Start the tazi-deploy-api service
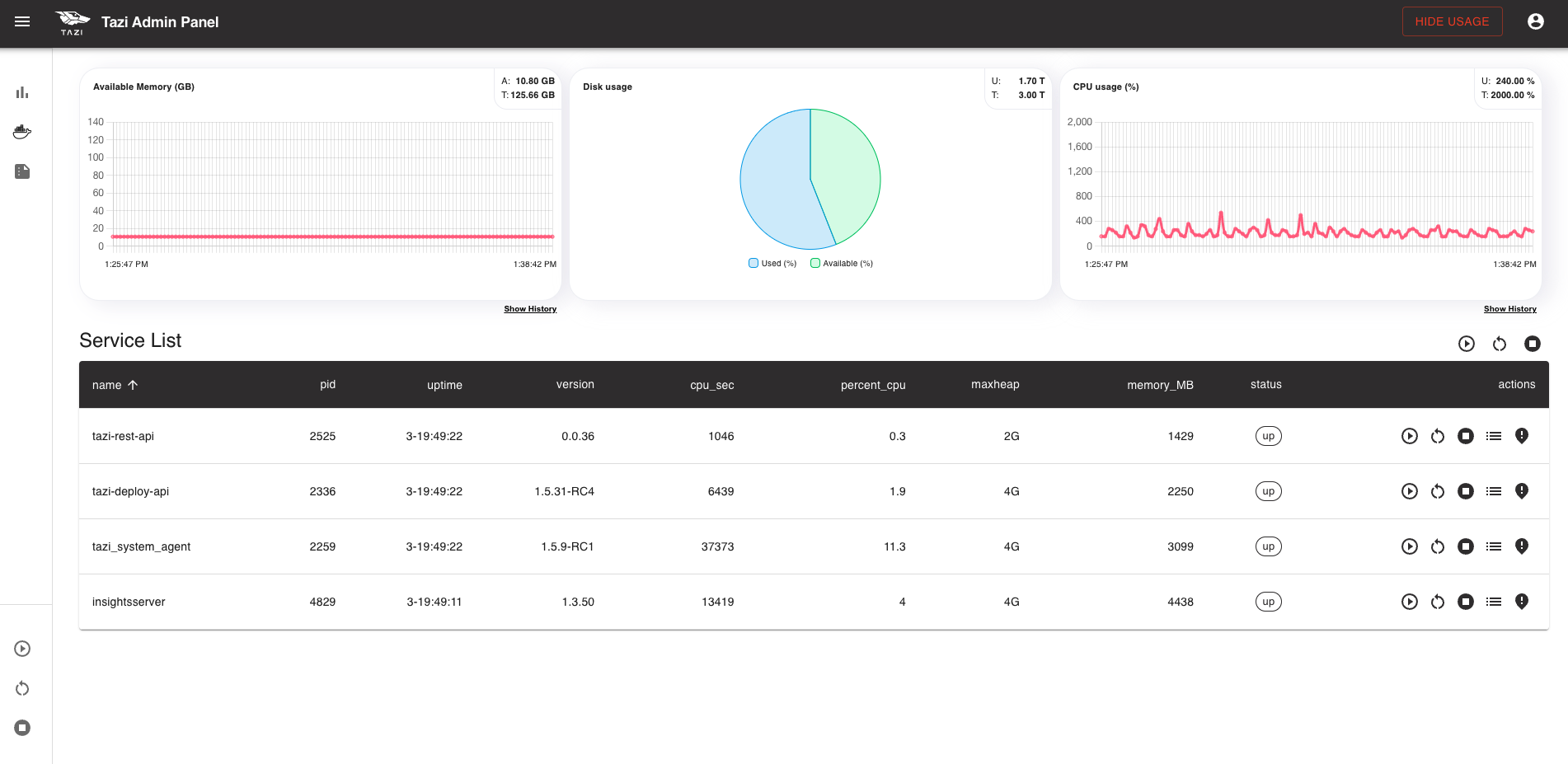The image size is (1568, 764). point(1410,491)
